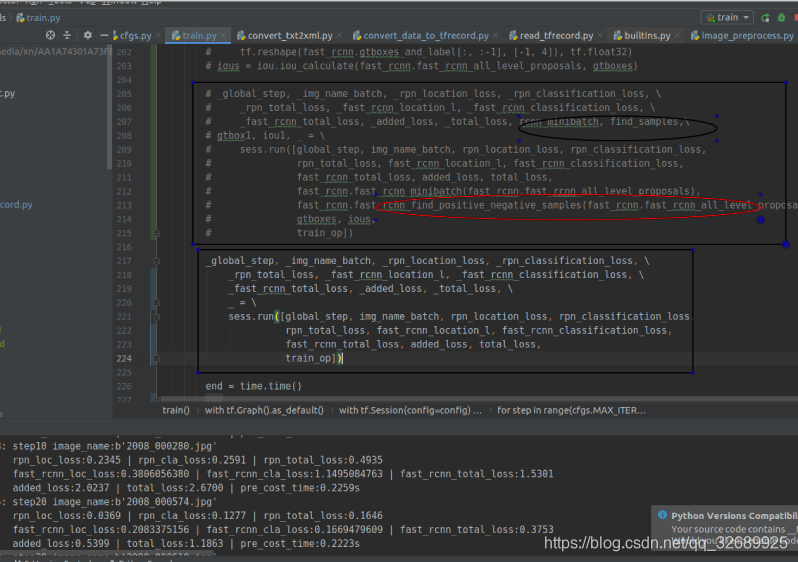Screen dimensions: 798x562
Task: Click the 'train_op])' code on line 224
Action: (x=314, y=358)
